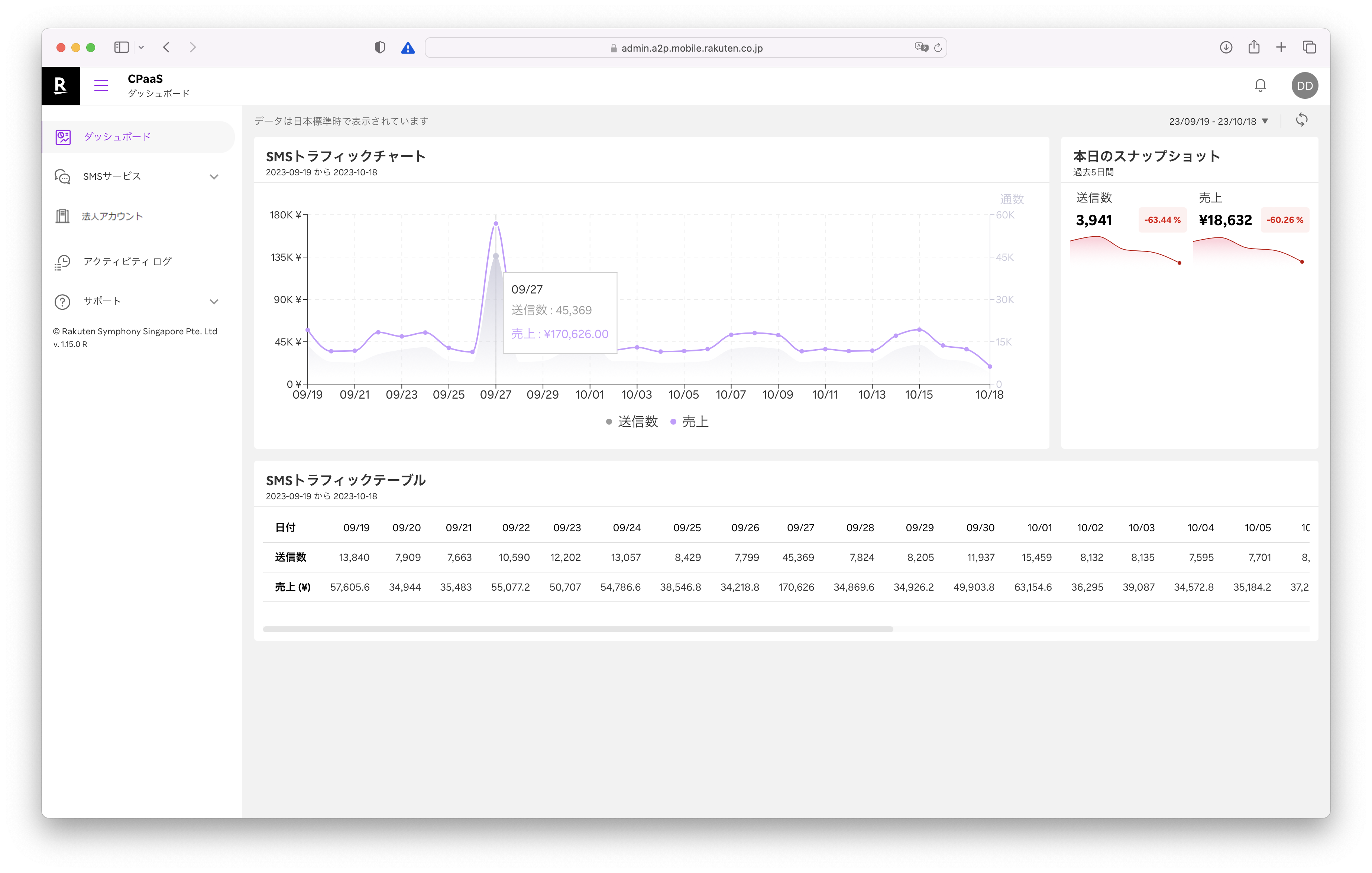Click the 13,840 cell in table
Screen dimensions: 1372x873
[x=354, y=558]
